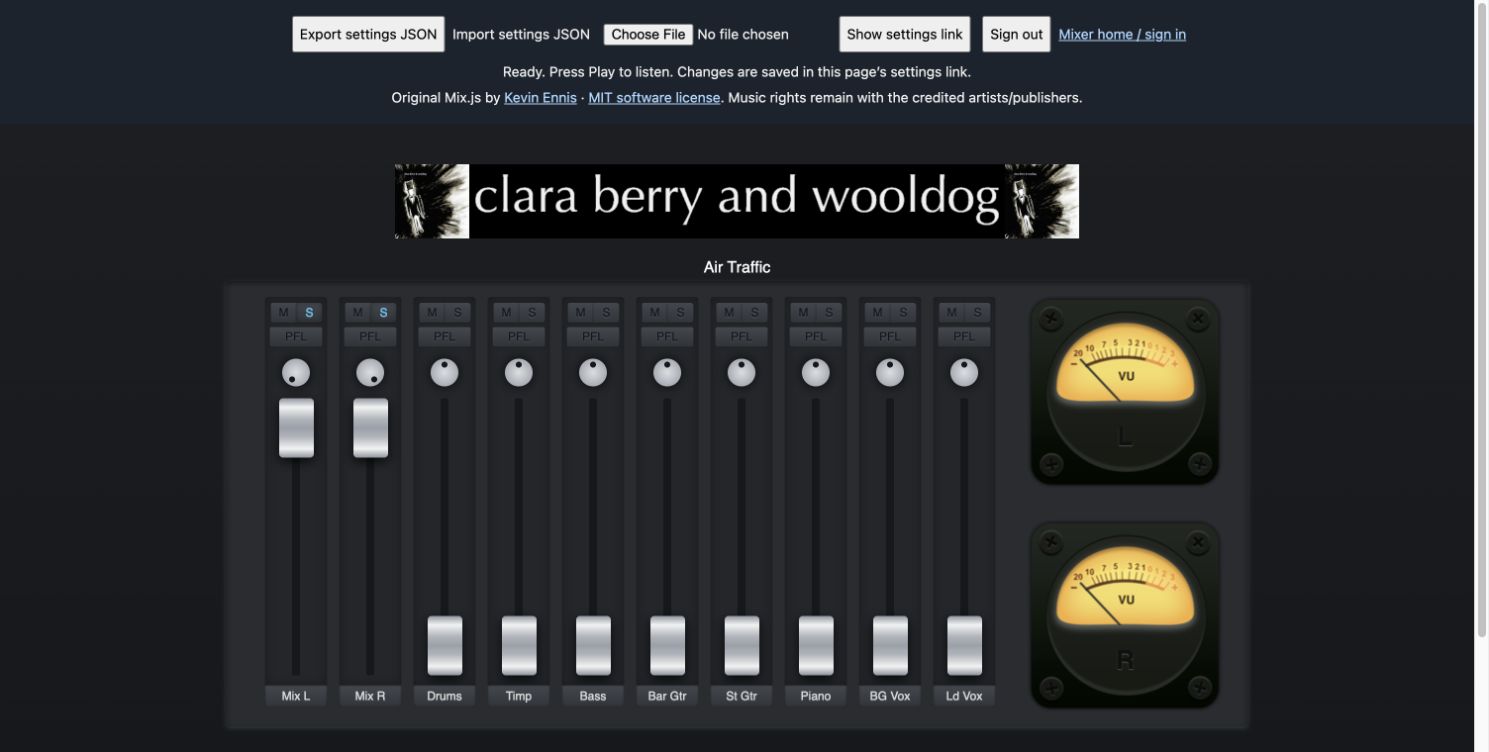Mute the BG Vox channel
Image resolution: width=1489 pixels, height=752 pixels.
coord(877,312)
